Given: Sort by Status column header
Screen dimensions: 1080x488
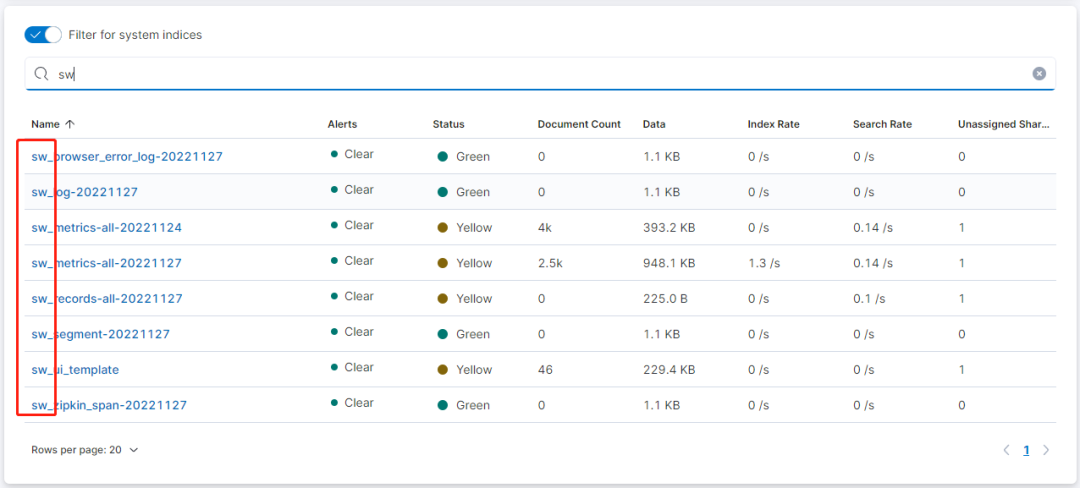Looking at the screenshot, I should point(448,124).
